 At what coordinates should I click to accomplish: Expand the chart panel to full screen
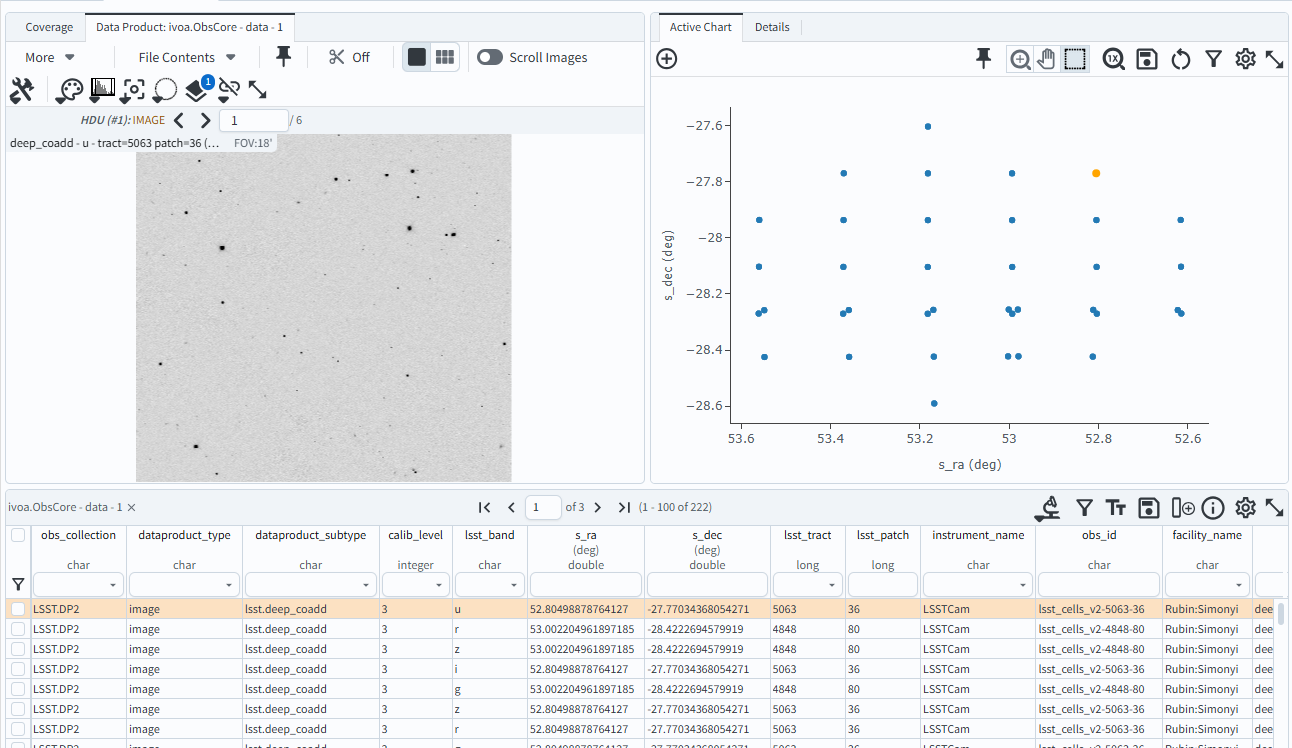click(1274, 59)
